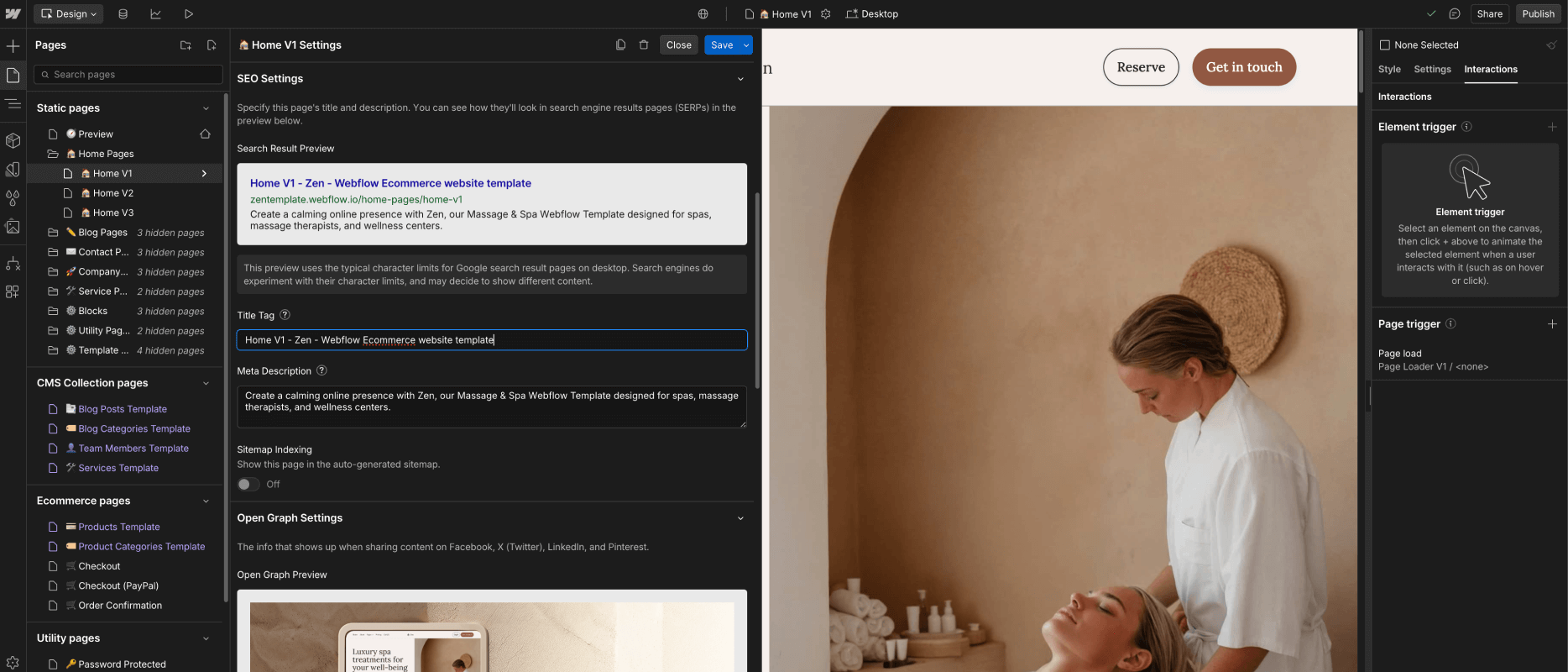Click the Open Graph preview thumbnail image
This screenshot has width=1568, height=672.
[x=492, y=637]
